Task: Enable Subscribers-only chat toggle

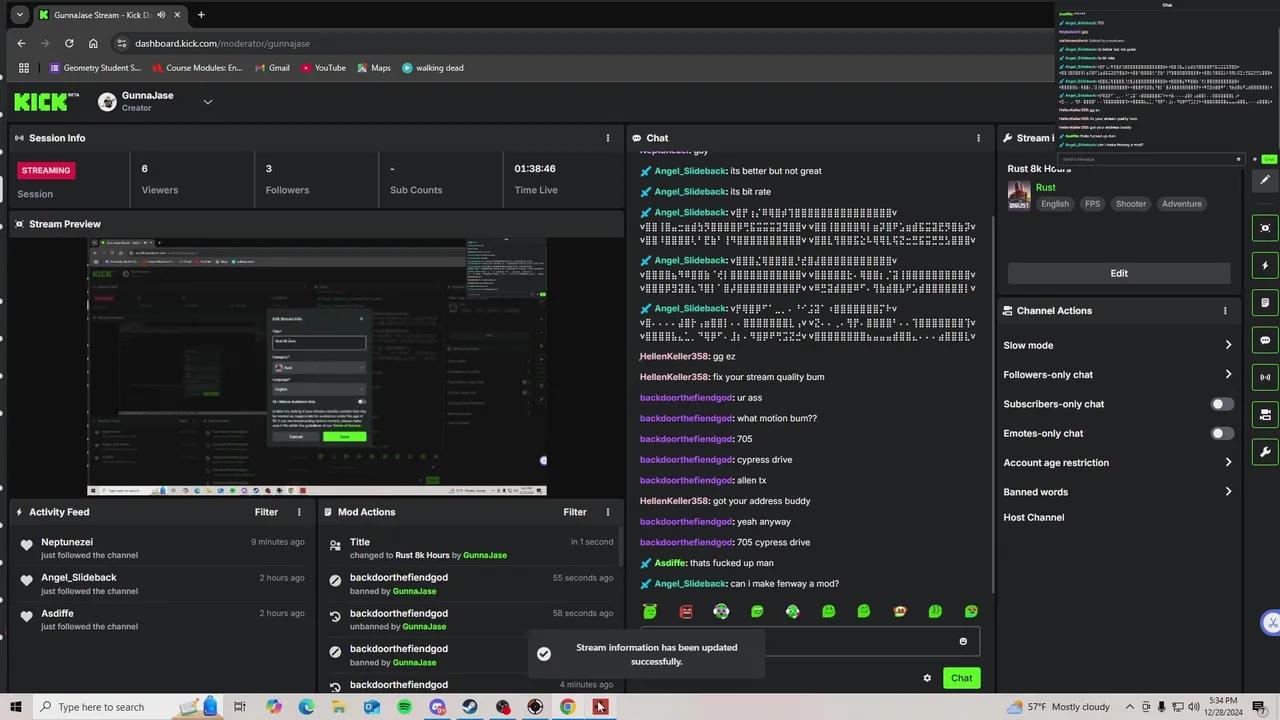Action: tap(1221, 404)
